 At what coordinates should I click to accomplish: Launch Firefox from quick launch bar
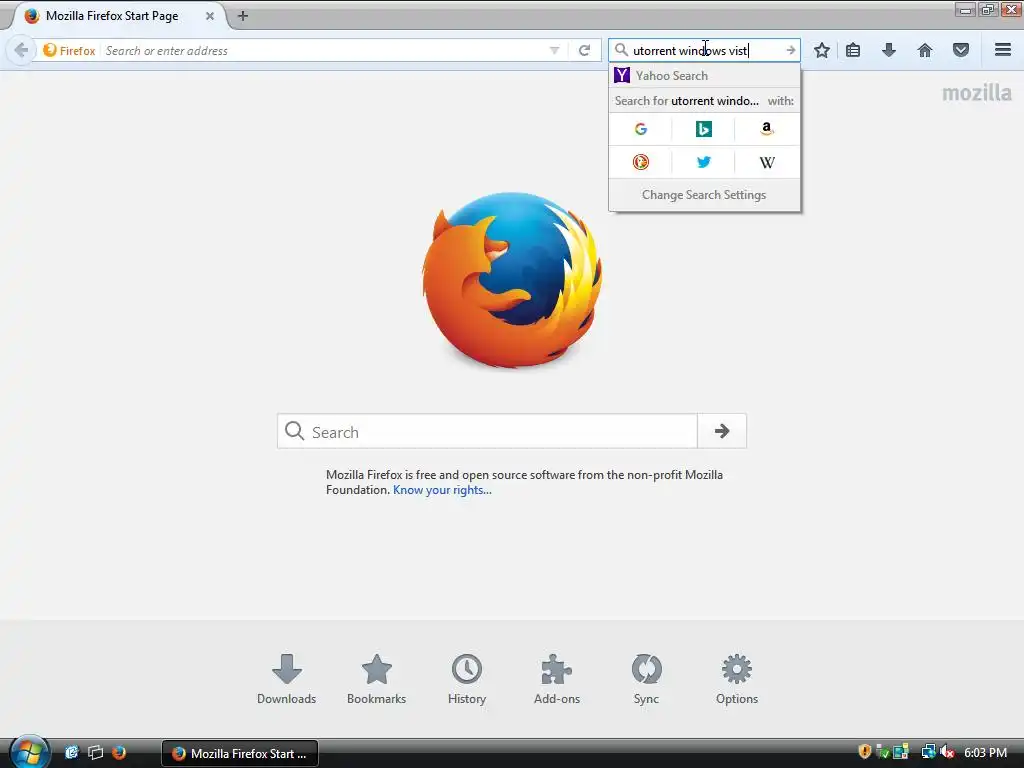(119, 753)
